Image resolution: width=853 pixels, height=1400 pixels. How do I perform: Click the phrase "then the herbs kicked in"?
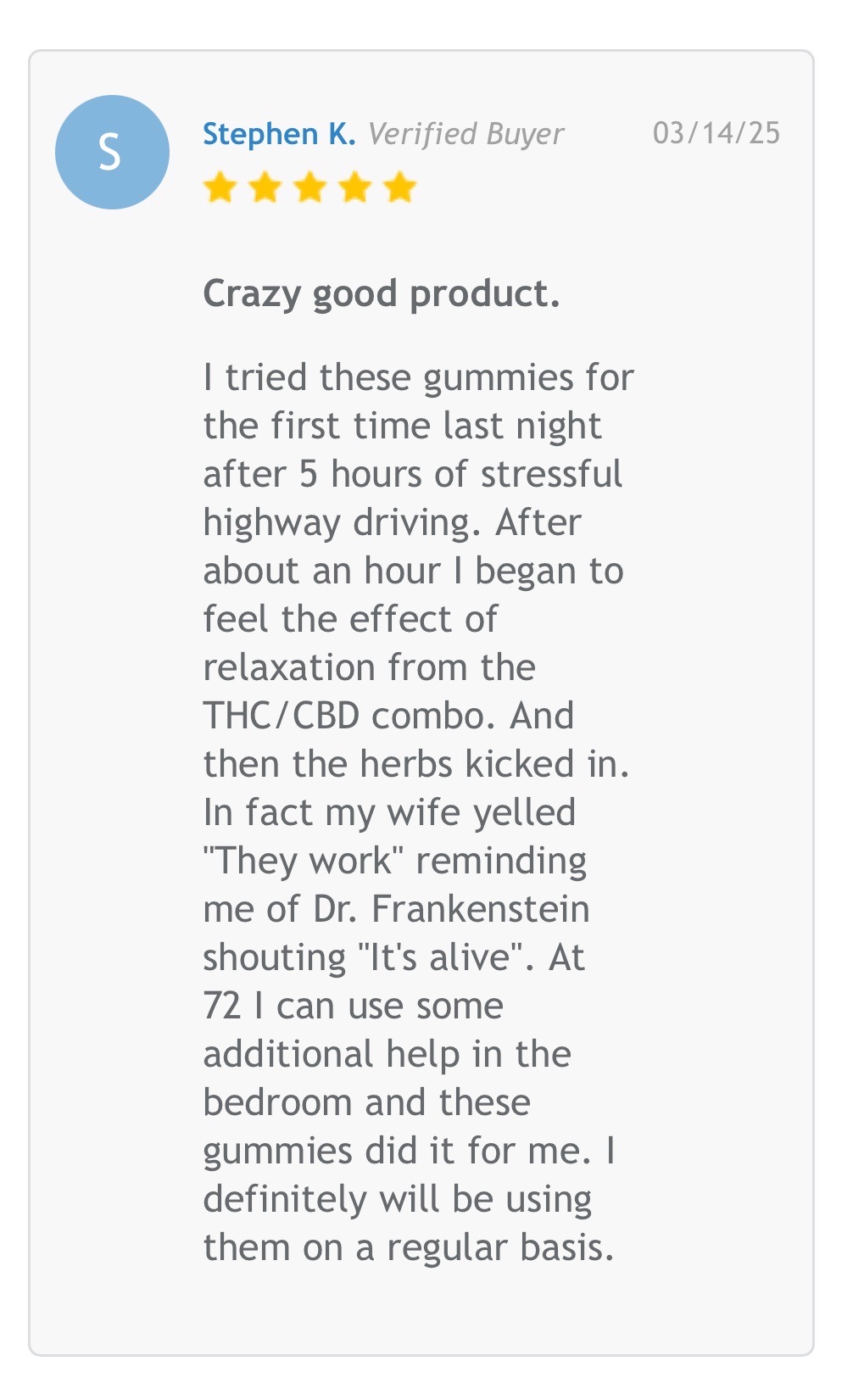413,764
